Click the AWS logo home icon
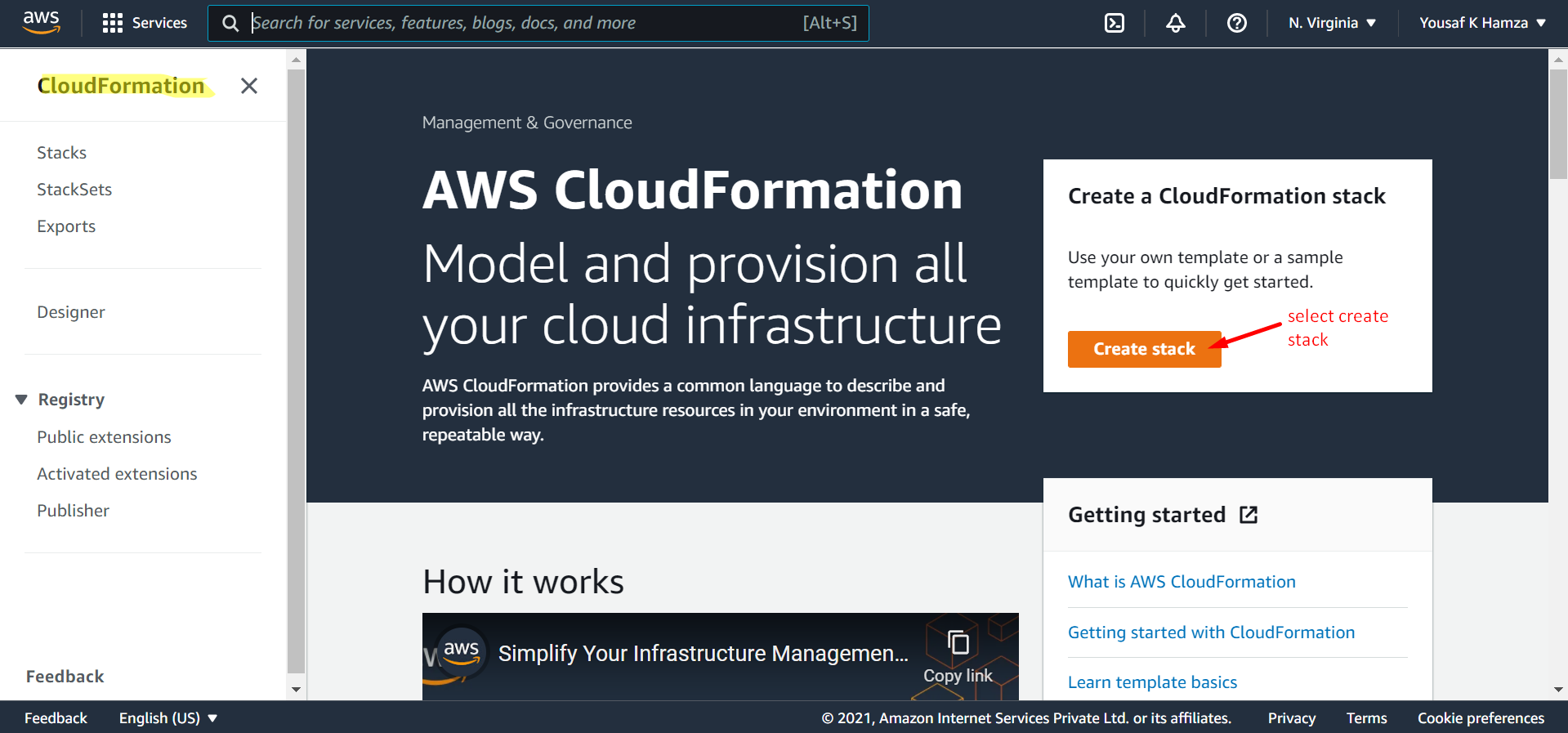The image size is (1568, 733). [x=41, y=22]
